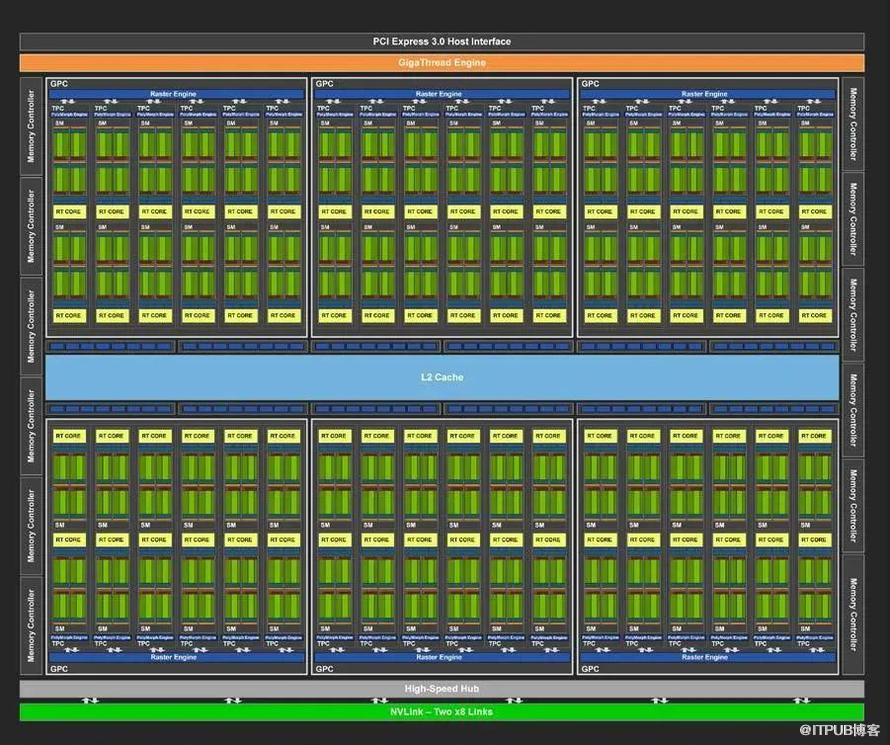Image resolution: width=890 pixels, height=745 pixels.
Task: Click the Raster Engine bar in bottom-left GPC
Action: [174, 657]
